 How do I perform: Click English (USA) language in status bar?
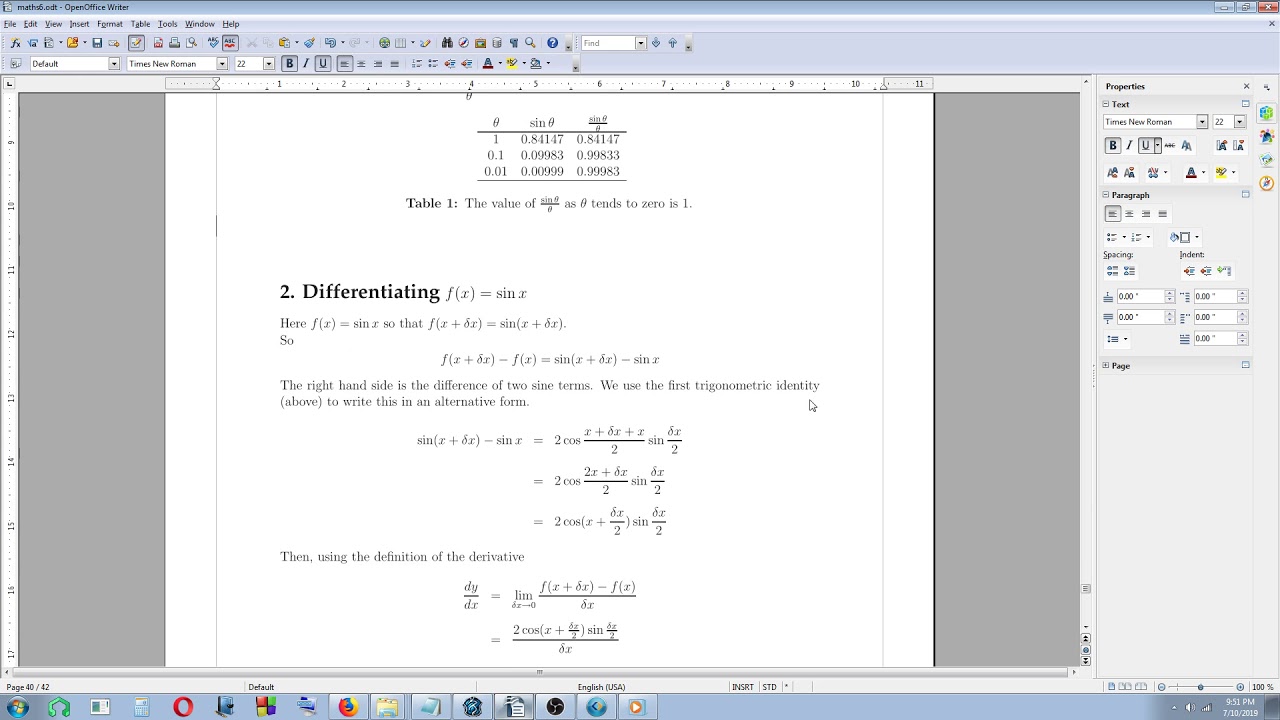pos(601,687)
